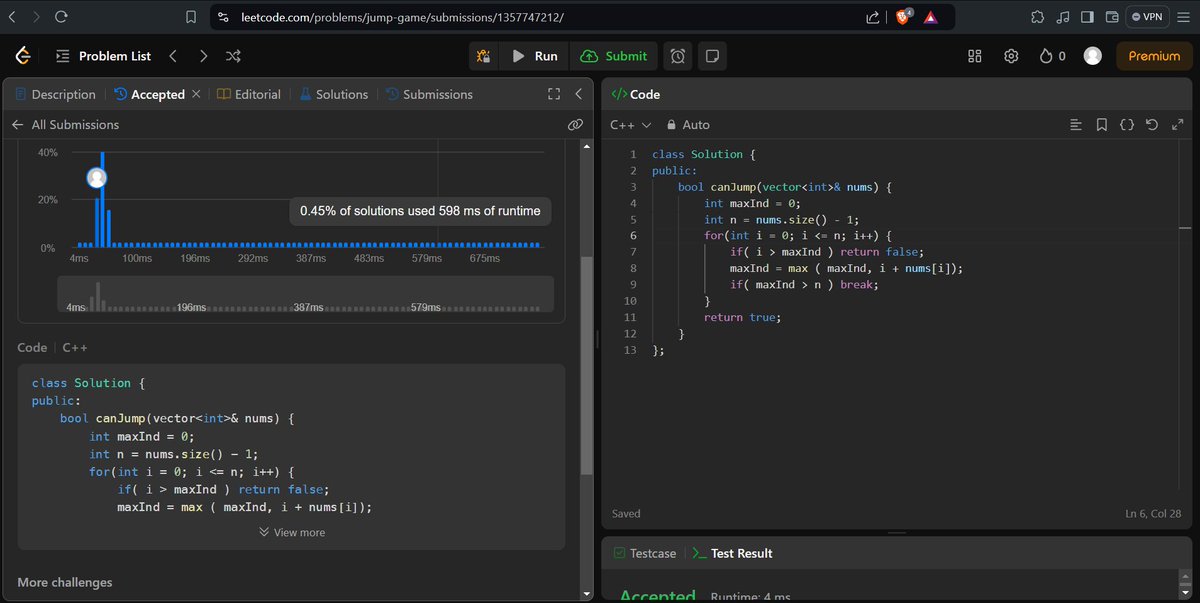Image resolution: width=1200 pixels, height=603 pixels.
Task: Reset code with undo arrow icon
Action: (x=1151, y=125)
